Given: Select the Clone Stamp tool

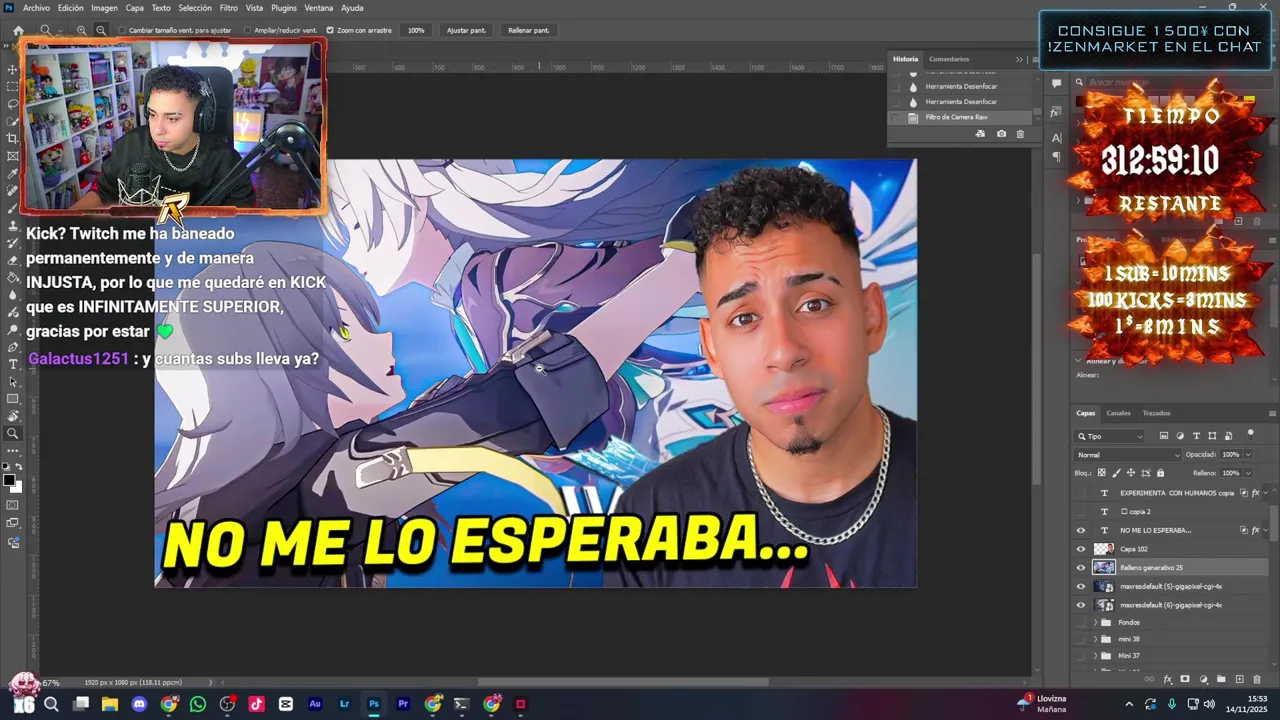Looking at the screenshot, I should (13, 225).
